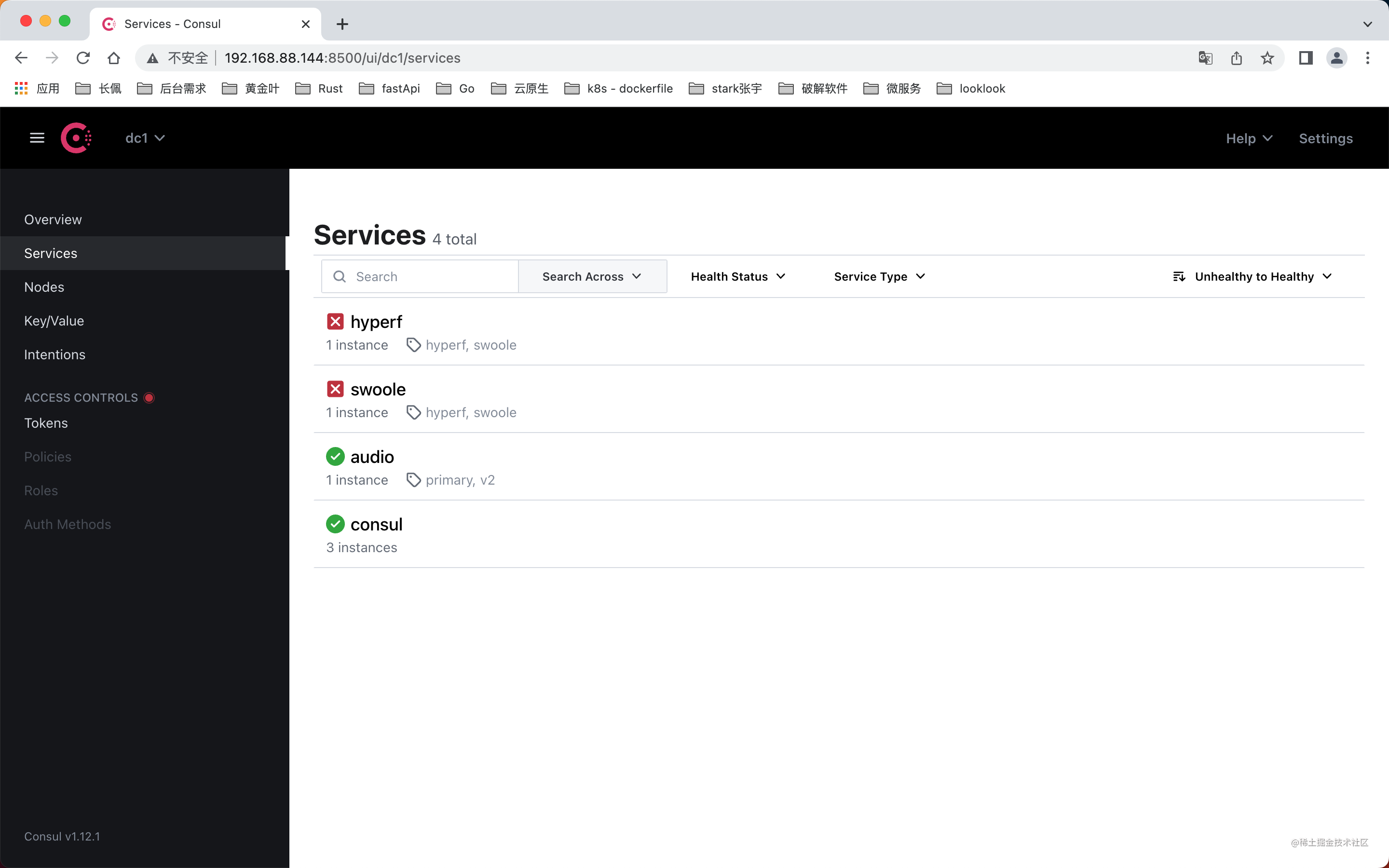
Task: Click the Services search input field
Action: point(420,276)
